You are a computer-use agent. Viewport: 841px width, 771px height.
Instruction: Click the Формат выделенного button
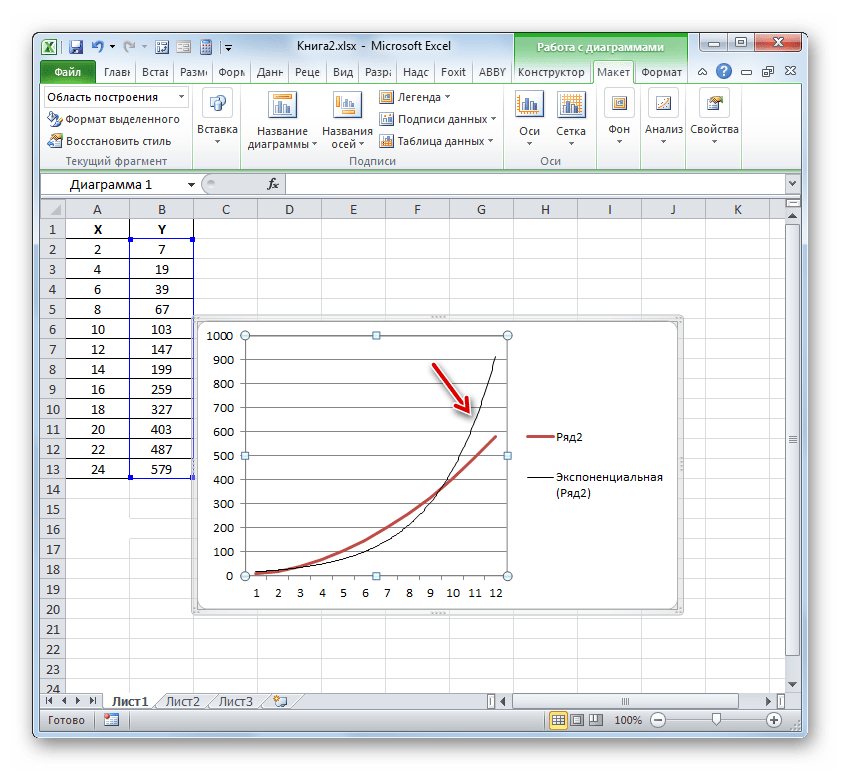[x=114, y=119]
